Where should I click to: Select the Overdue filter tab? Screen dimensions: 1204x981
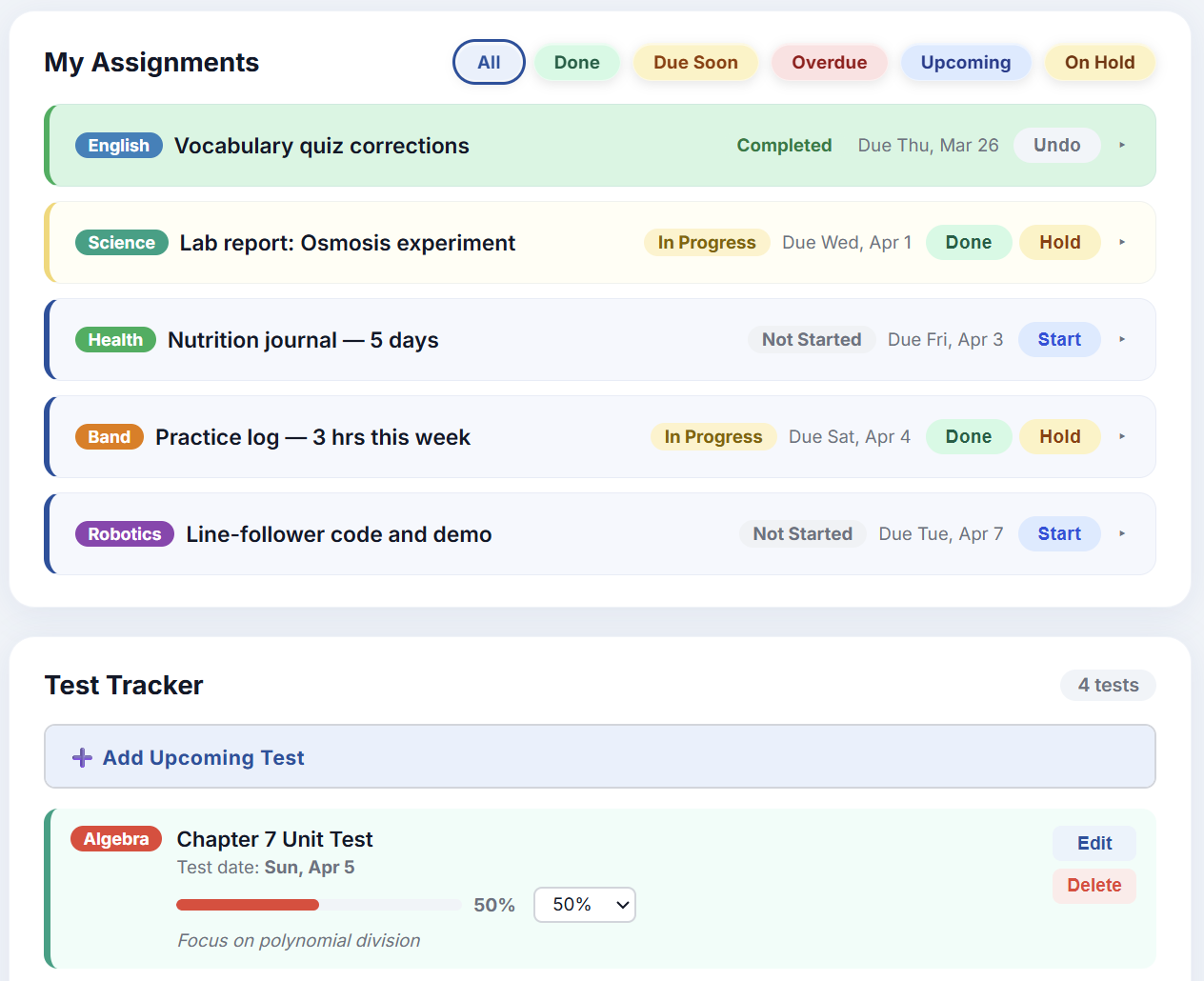pos(829,62)
